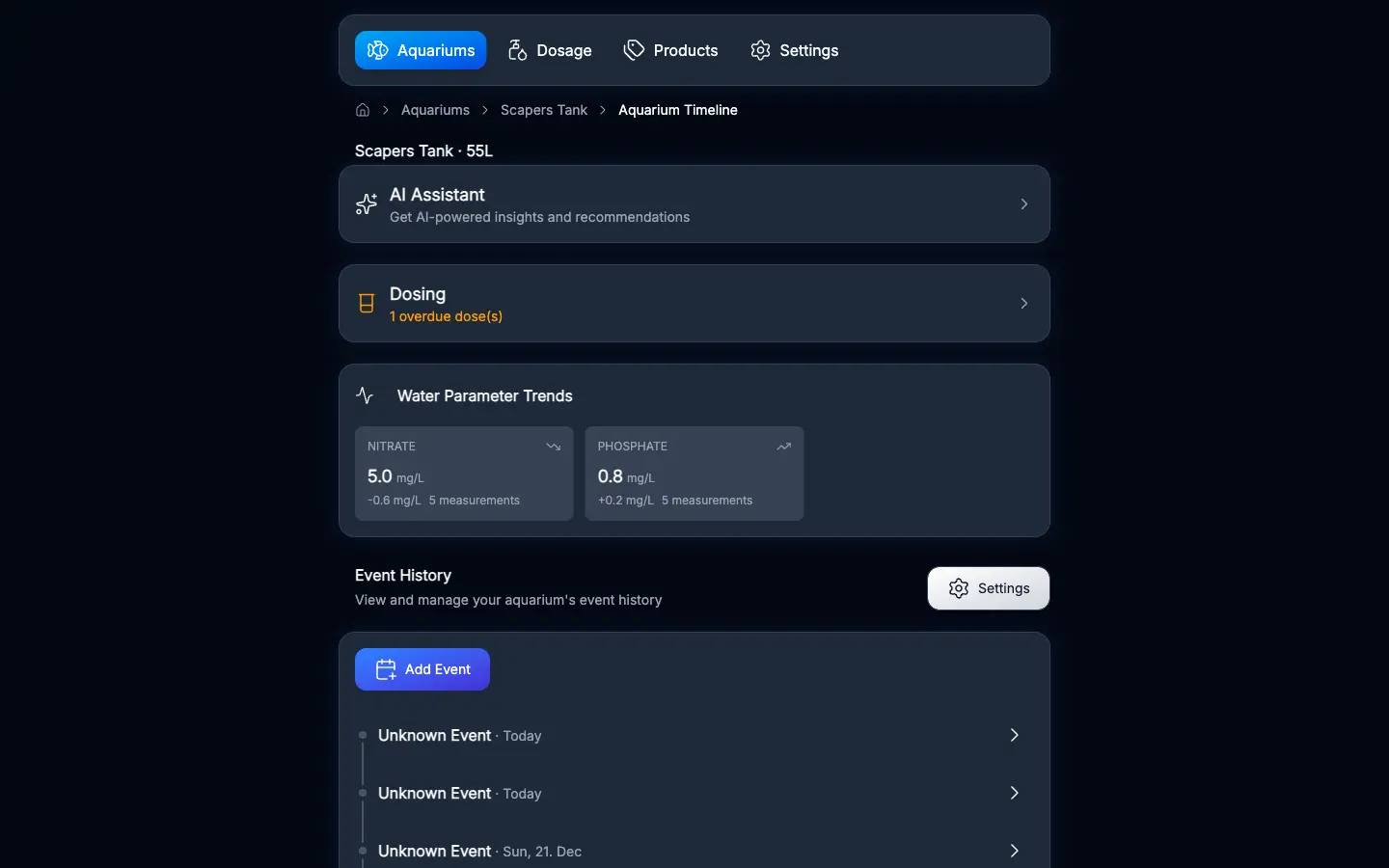The height and width of the screenshot is (868, 1389).
Task: Click the upward trend arrow on the Phosphate card
Action: (783, 447)
